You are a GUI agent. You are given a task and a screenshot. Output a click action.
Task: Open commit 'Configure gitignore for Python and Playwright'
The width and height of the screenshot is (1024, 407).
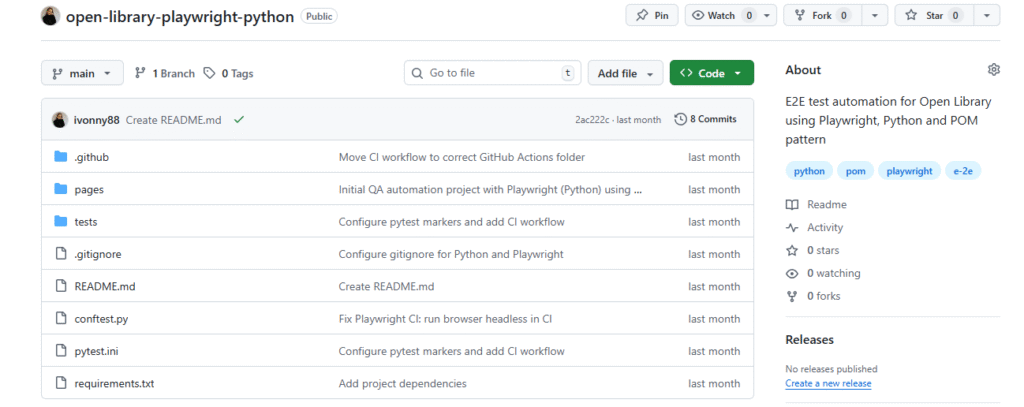click(451, 254)
